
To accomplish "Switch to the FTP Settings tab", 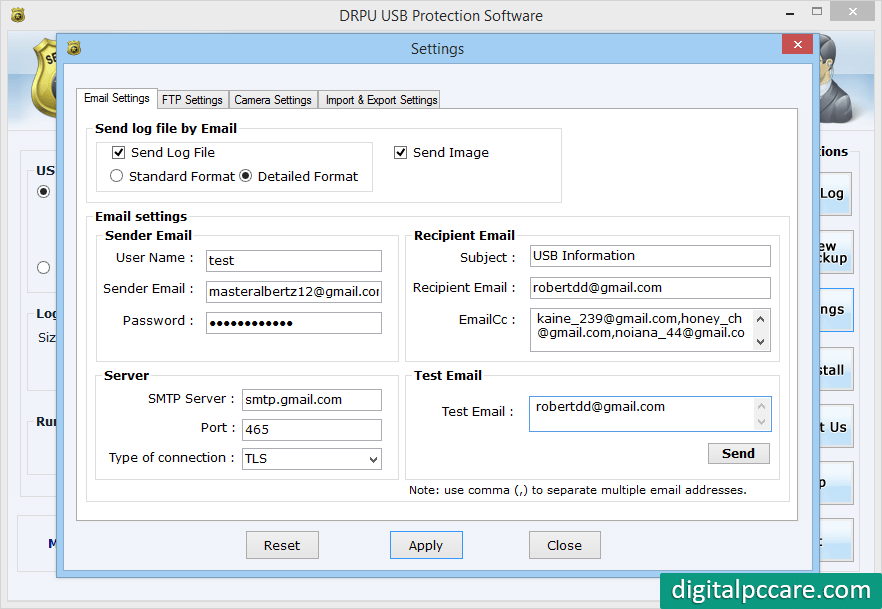I will pyautogui.click(x=192, y=100).
